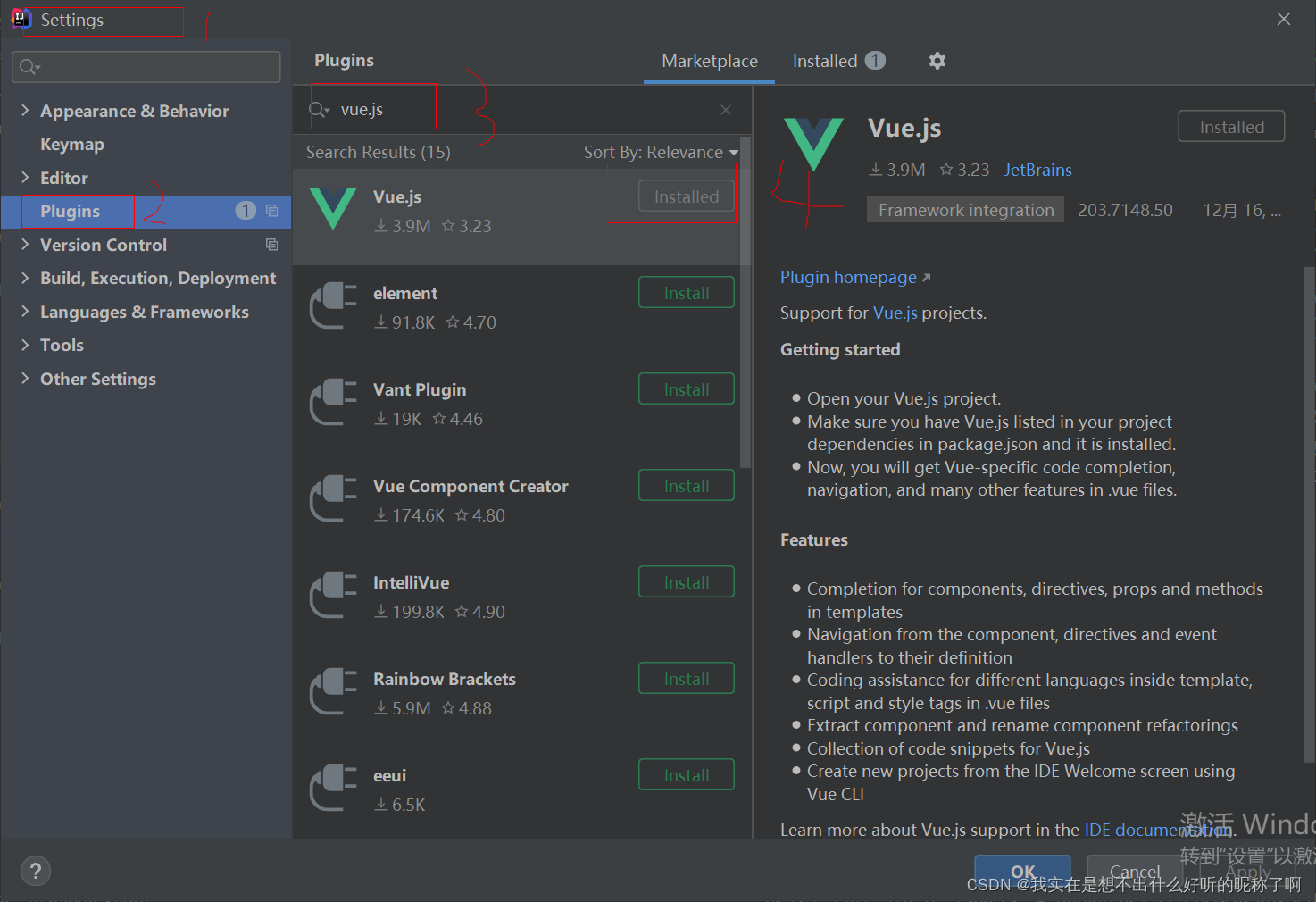Click the Framework integration tag
The width and height of the screenshot is (1316, 902).
point(966,210)
